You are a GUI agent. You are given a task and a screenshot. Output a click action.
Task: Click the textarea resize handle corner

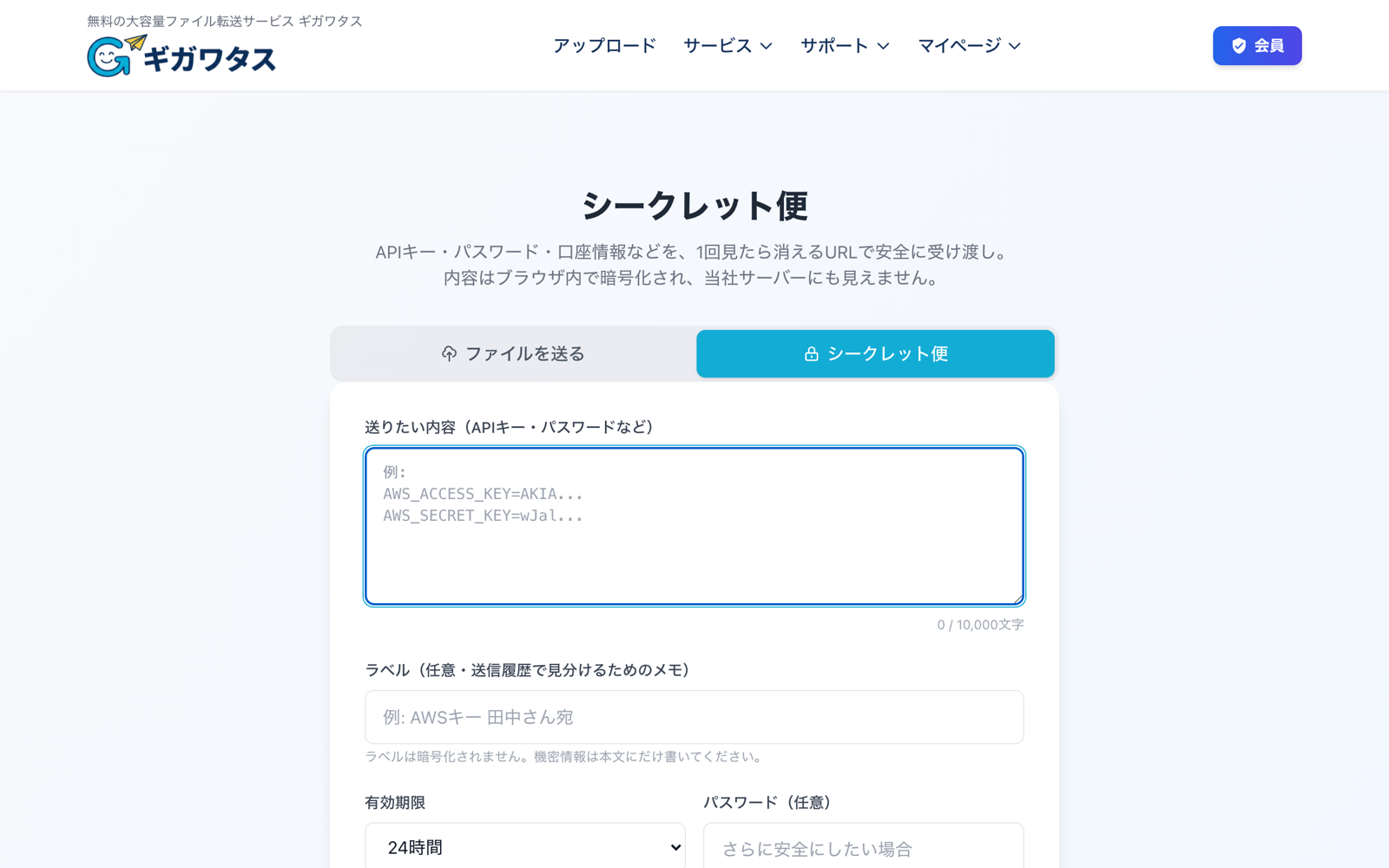(1017, 598)
